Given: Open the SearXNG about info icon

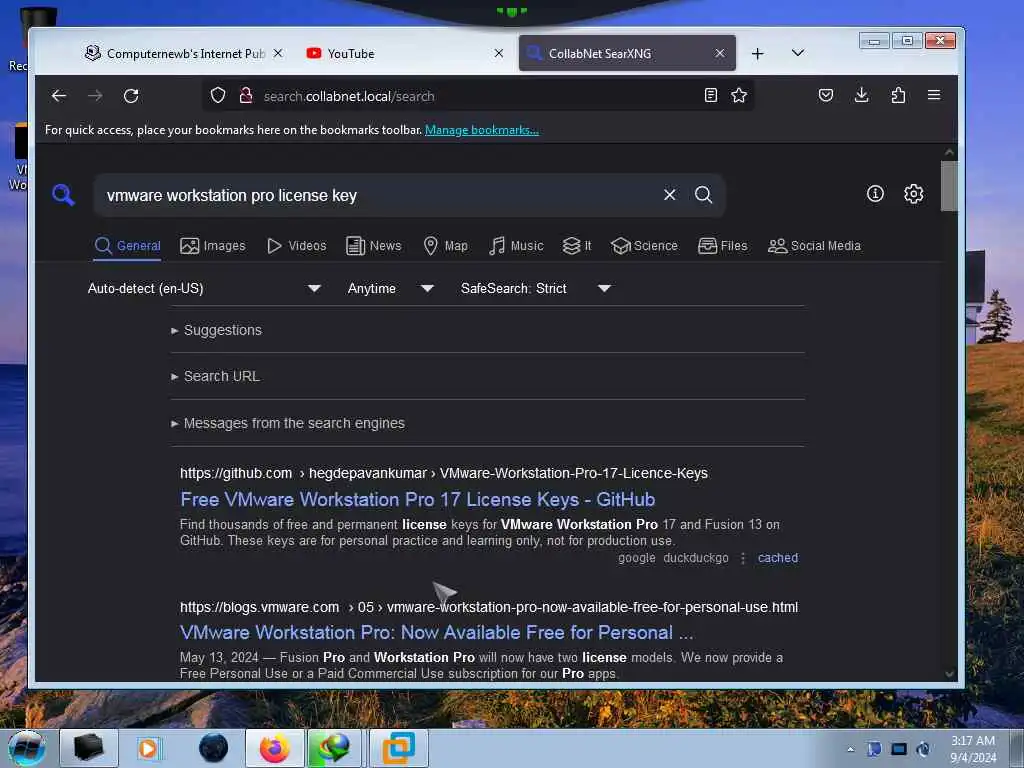Looking at the screenshot, I should click(x=875, y=194).
